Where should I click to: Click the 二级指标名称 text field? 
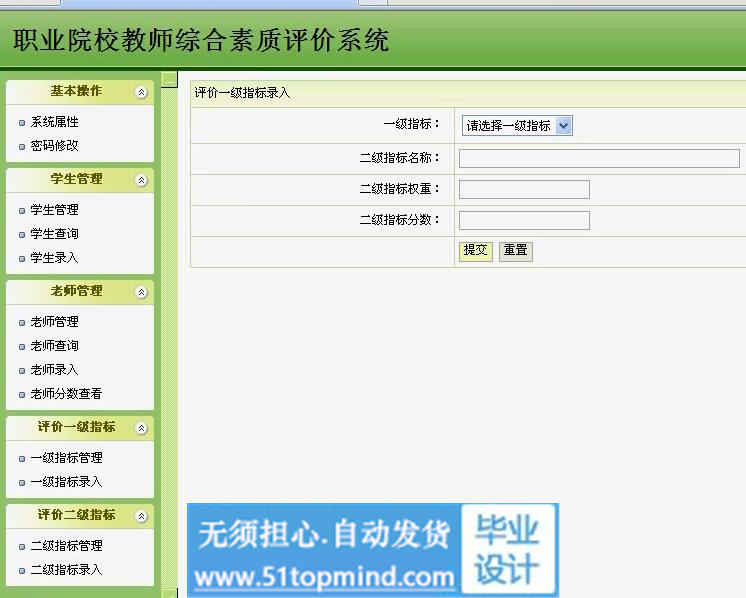click(599, 158)
